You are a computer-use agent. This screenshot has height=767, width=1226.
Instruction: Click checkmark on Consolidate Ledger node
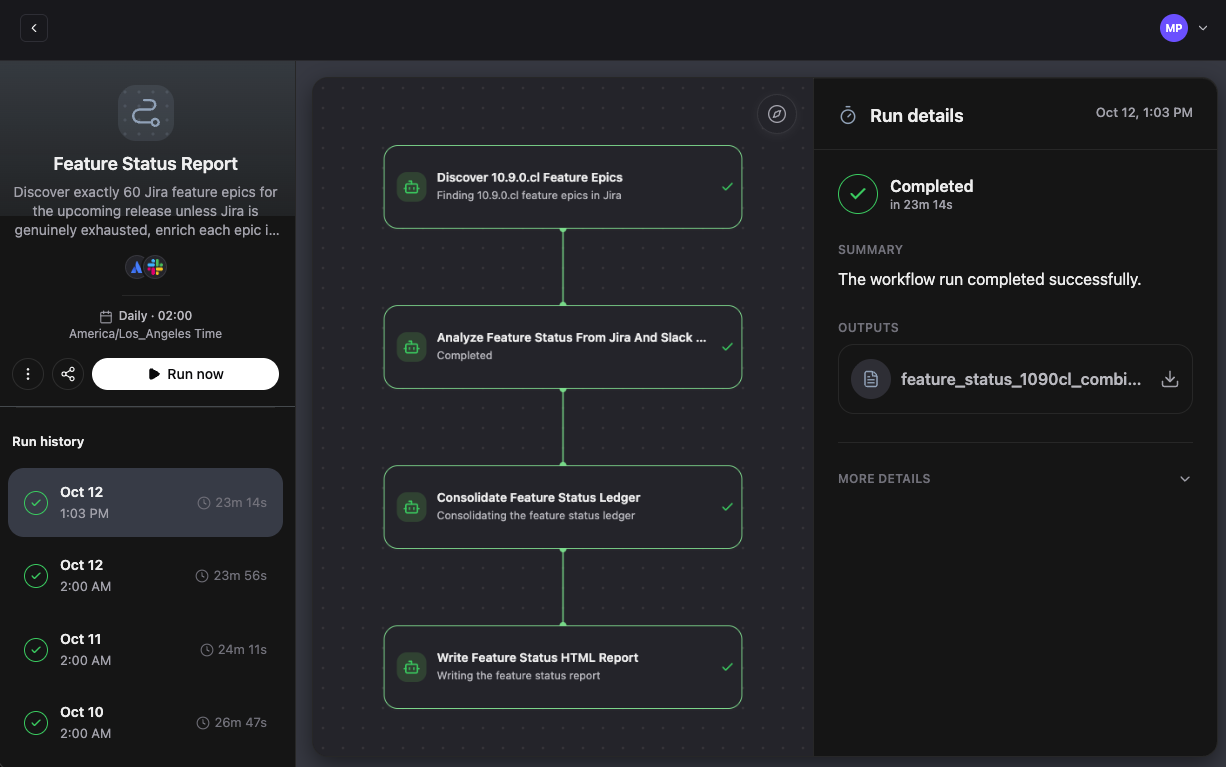click(727, 507)
